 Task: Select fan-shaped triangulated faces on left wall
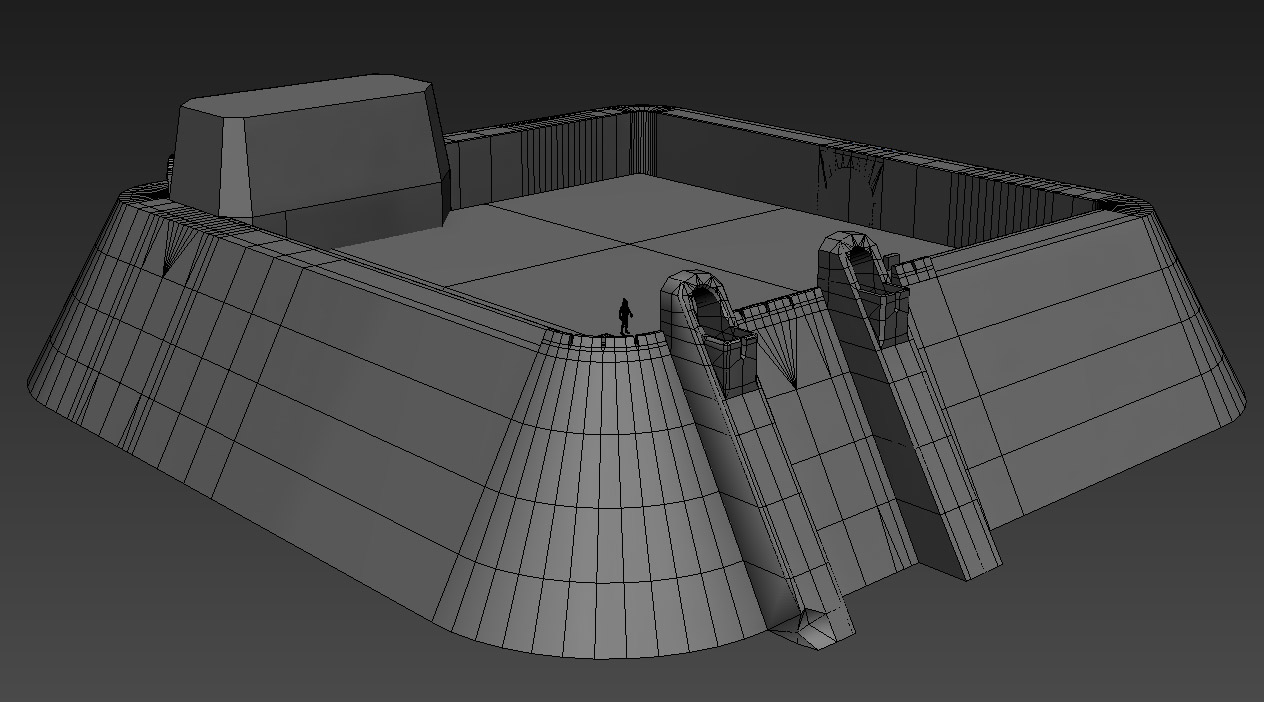[176, 247]
